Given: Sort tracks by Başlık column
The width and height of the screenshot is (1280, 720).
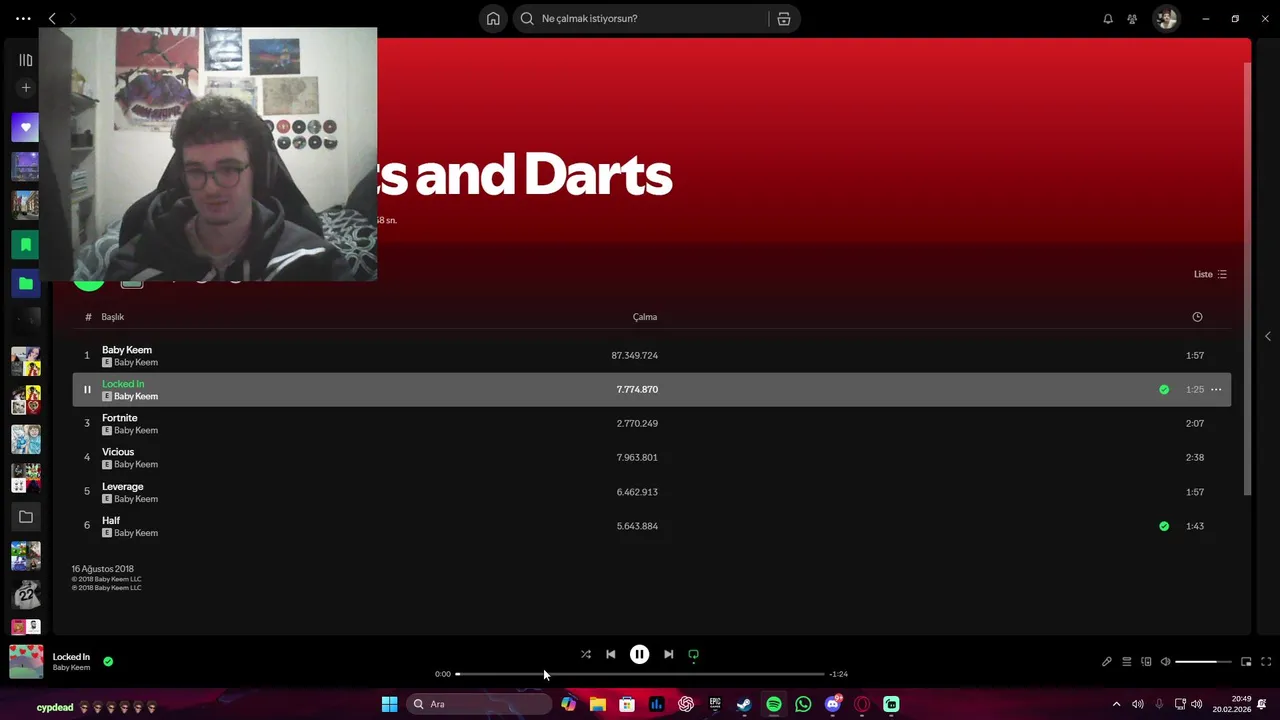Looking at the screenshot, I should 112,317.
